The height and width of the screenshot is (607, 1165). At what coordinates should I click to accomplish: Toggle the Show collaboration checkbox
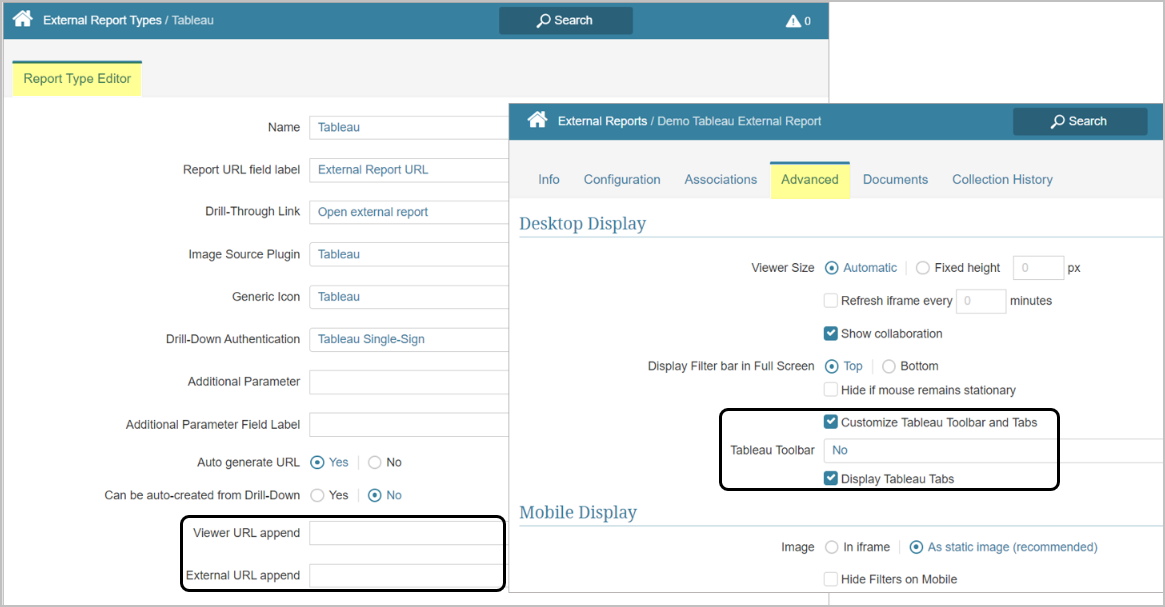831,334
